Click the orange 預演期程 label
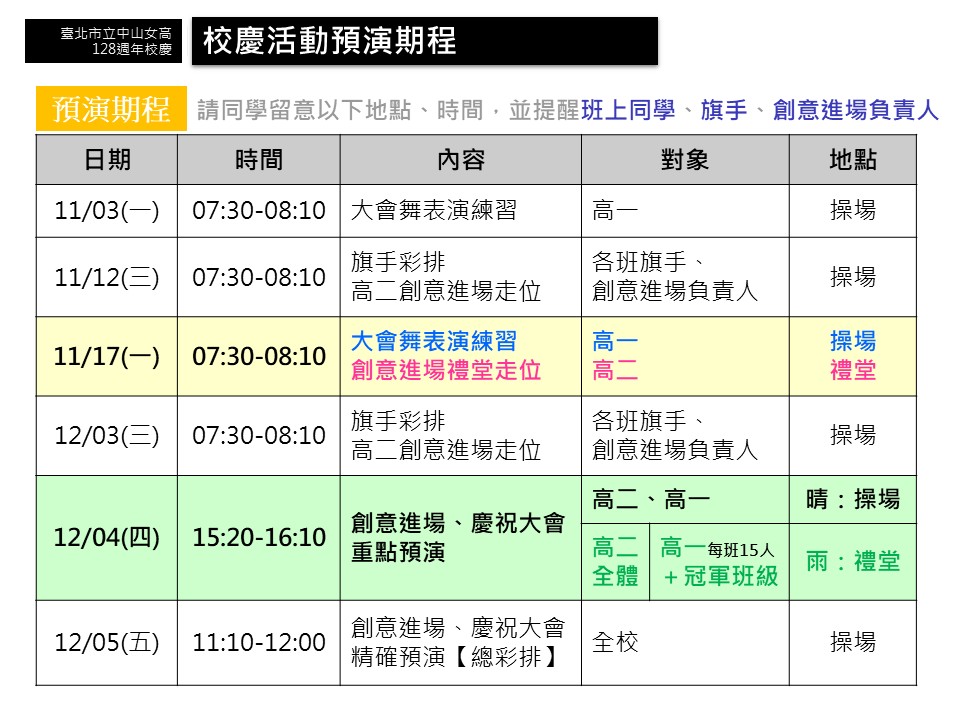Image resolution: width=960 pixels, height=720 pixels. tap(111, 109)
